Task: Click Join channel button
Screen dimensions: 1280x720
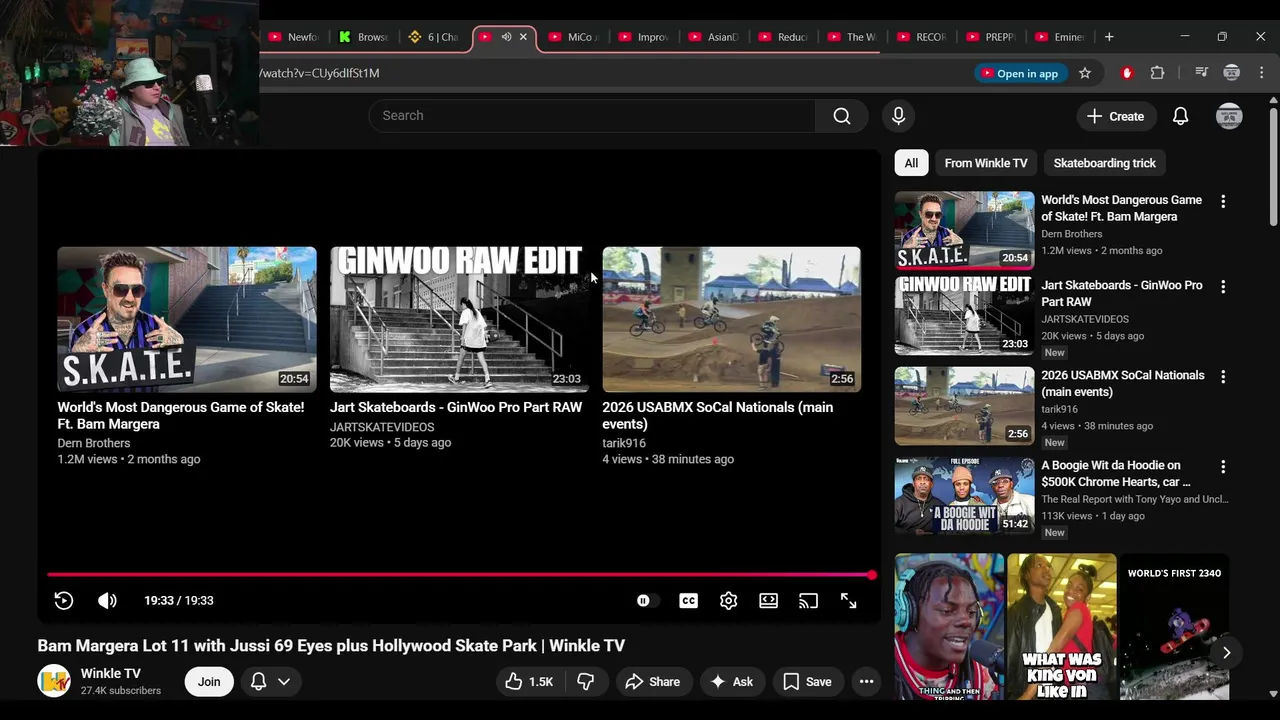Action: 209,681
